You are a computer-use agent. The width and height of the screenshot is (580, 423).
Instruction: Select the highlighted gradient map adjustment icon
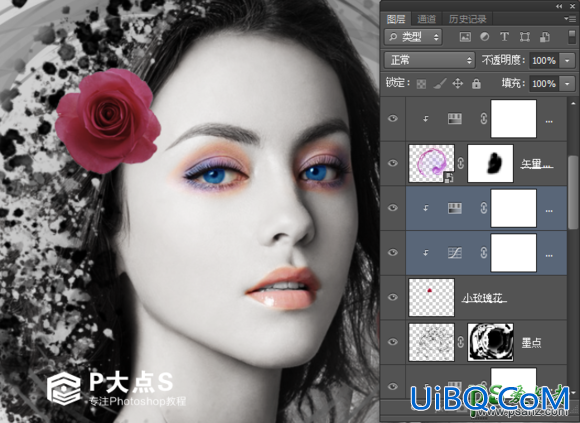[455, 208]
